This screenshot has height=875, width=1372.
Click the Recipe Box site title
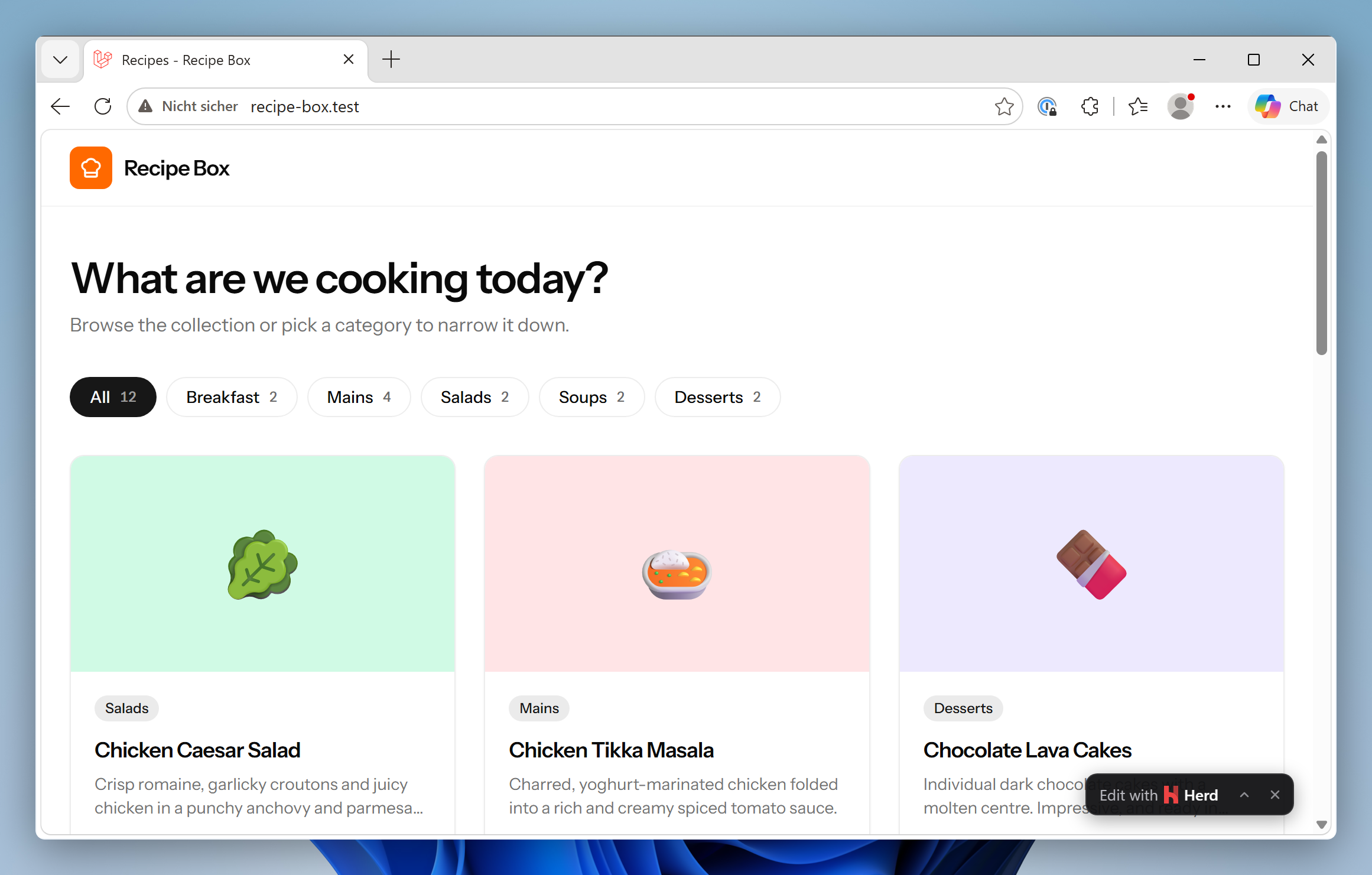[177, 168]
